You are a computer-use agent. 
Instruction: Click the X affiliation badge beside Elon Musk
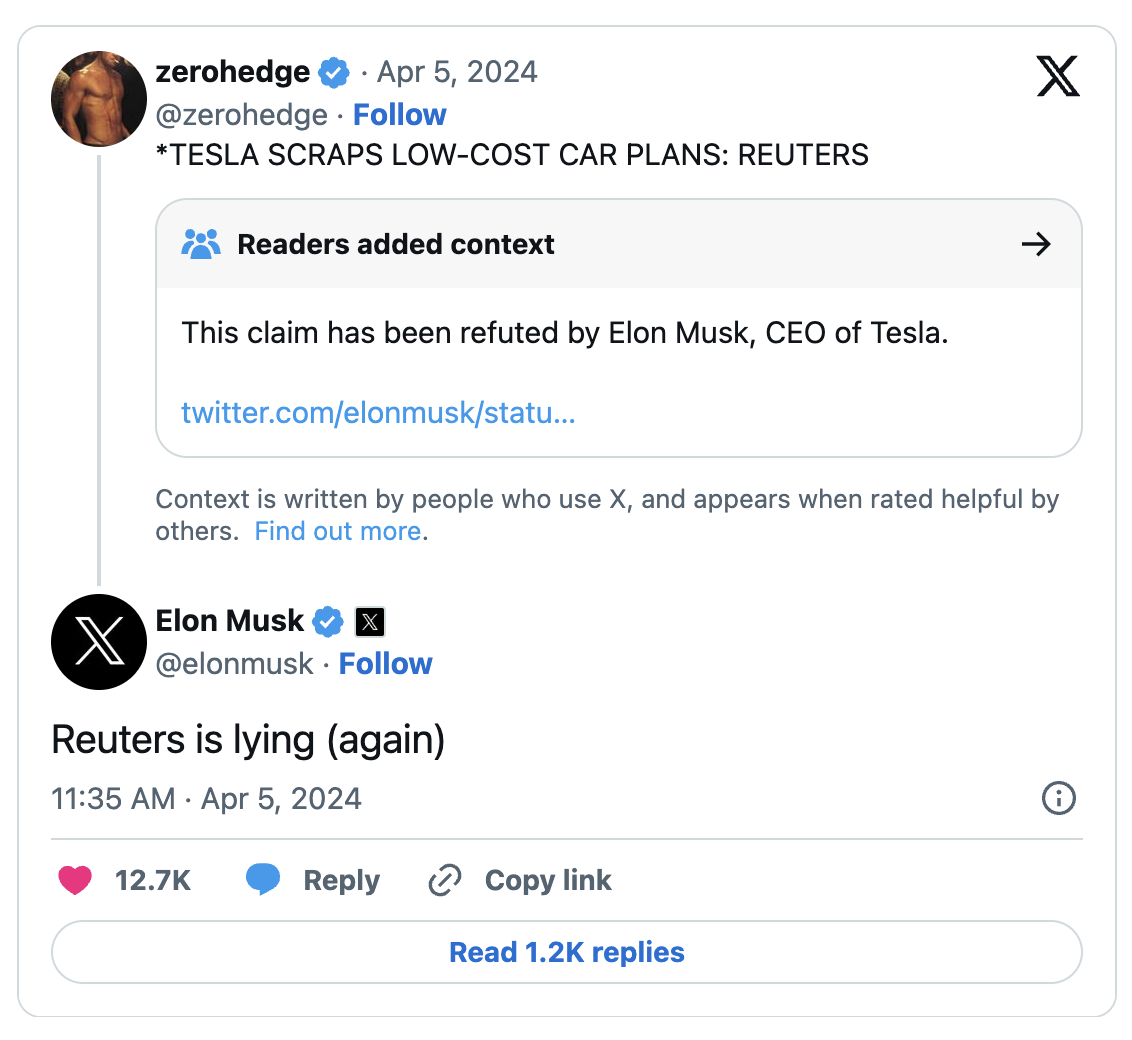click(x=370, y=622)
